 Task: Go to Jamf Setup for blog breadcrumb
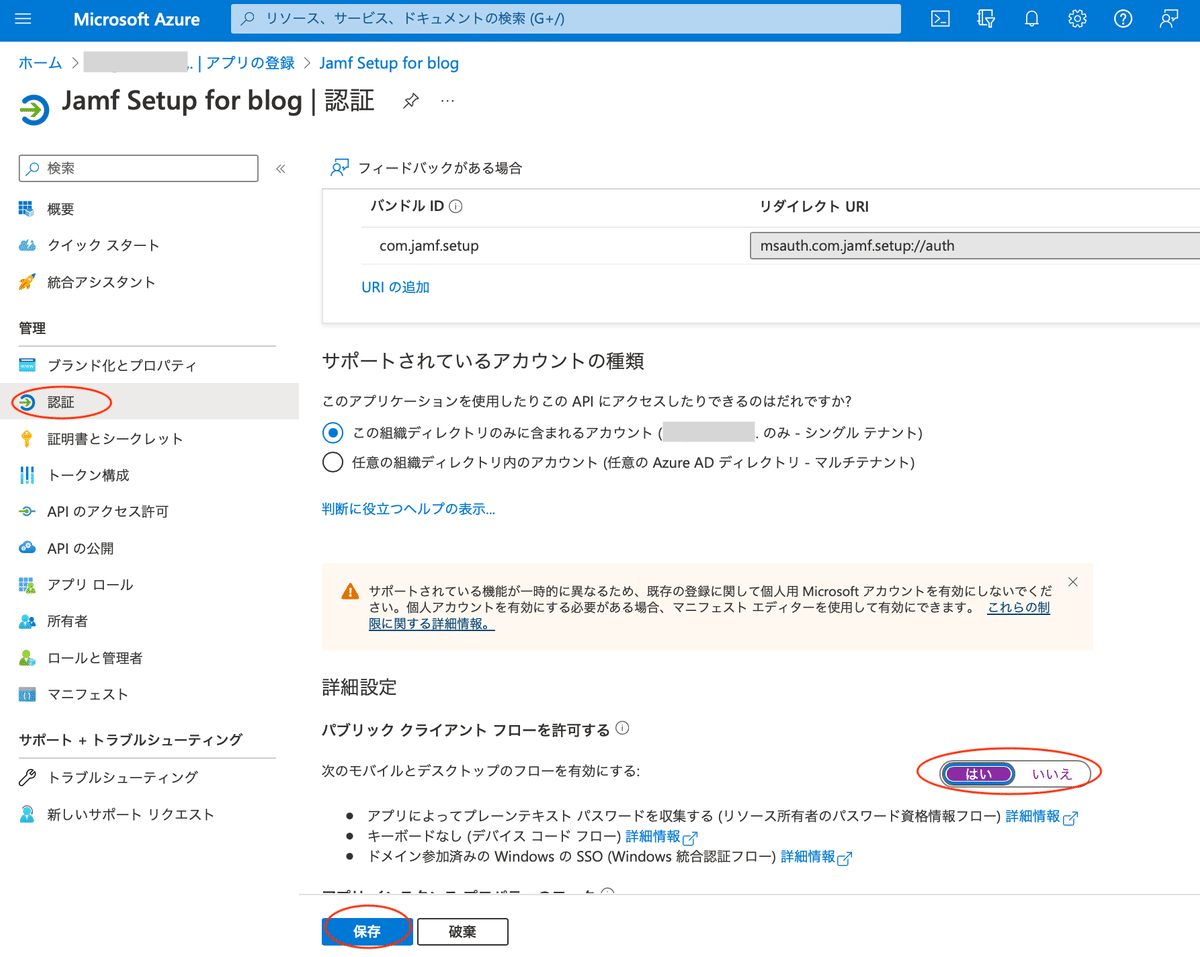(x=389, y=63)
